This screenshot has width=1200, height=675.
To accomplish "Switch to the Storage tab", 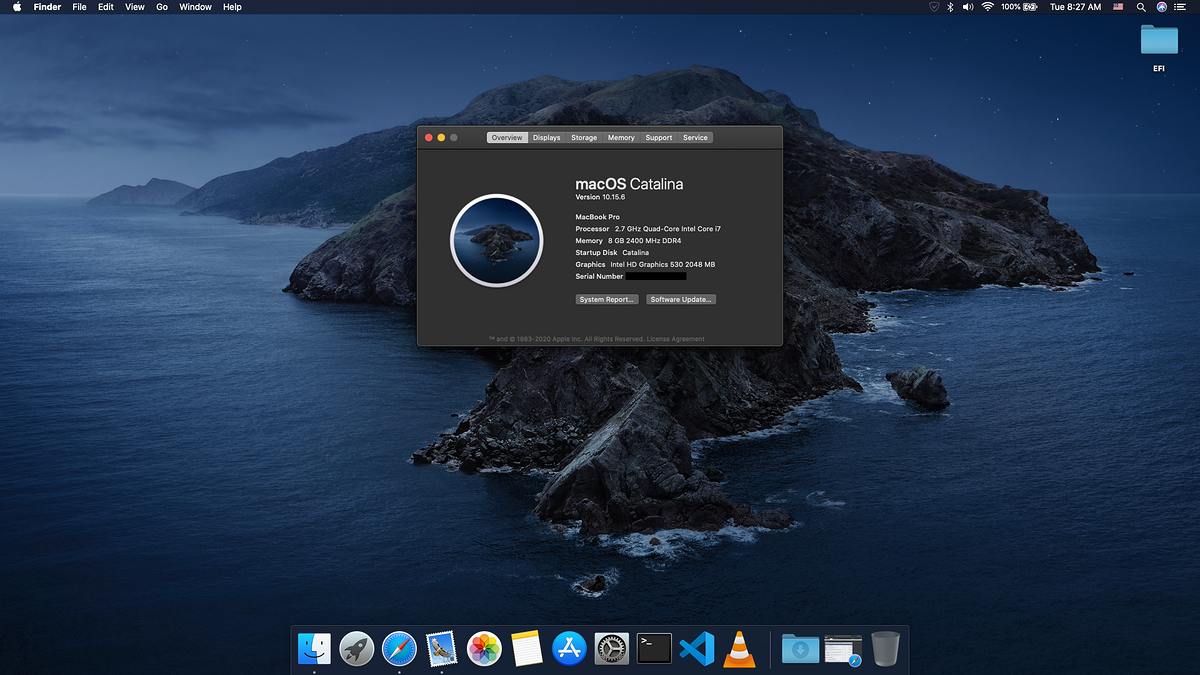I will 584,138.
